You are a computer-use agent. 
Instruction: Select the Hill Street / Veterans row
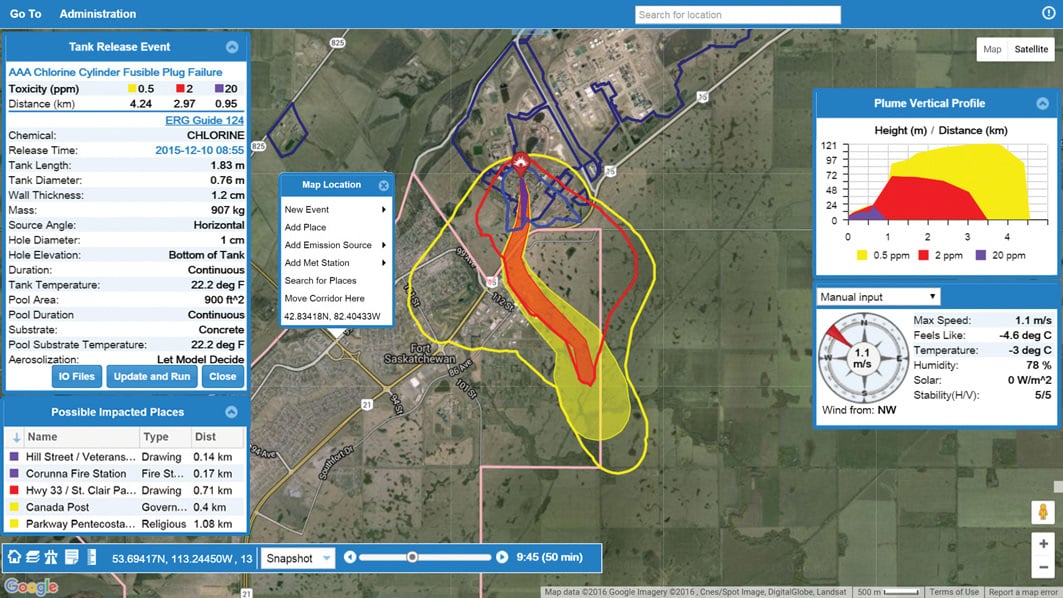point(125,457)
